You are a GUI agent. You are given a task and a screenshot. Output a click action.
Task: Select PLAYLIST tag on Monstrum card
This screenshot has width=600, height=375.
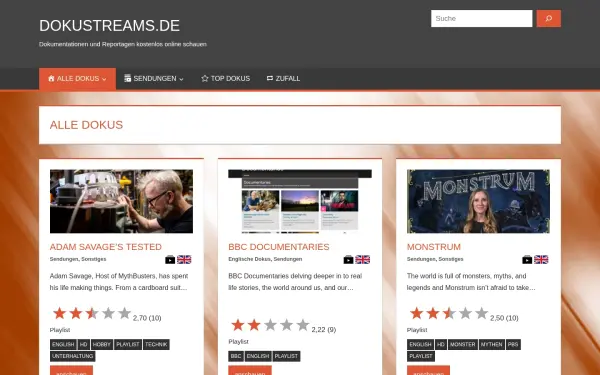(421, 356)
